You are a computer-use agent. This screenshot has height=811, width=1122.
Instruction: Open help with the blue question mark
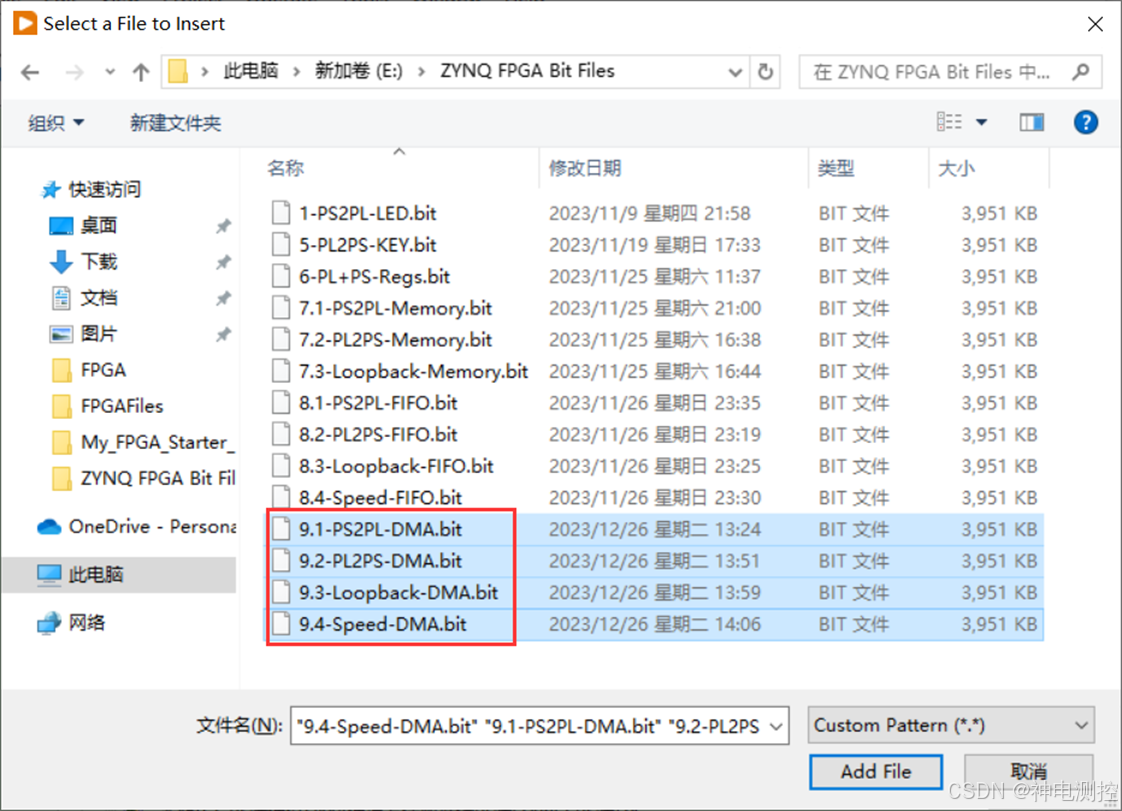pyautogui.click(x=1086, y=122)
